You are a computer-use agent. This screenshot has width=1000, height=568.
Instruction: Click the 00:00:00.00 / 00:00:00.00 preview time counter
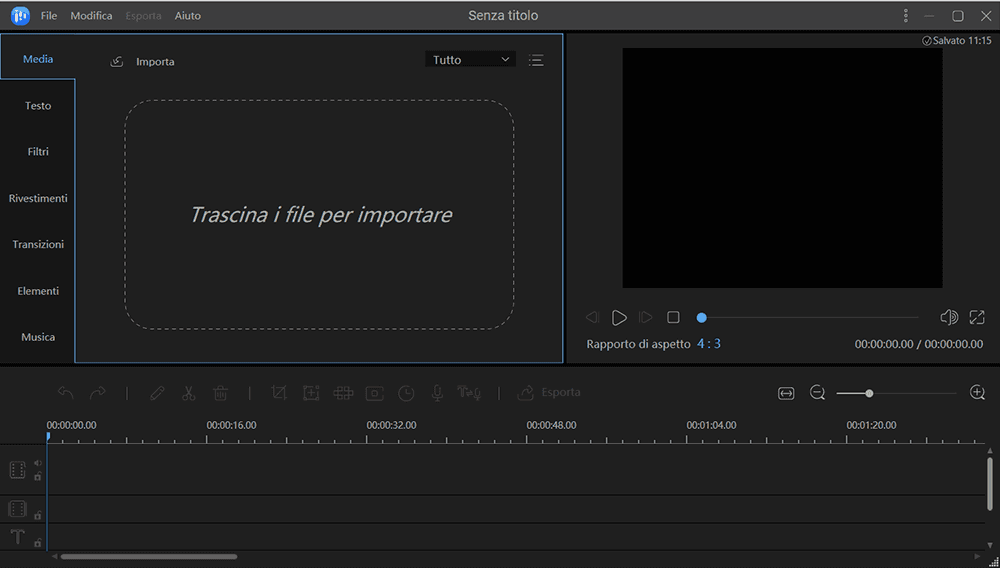pos(918,344)
